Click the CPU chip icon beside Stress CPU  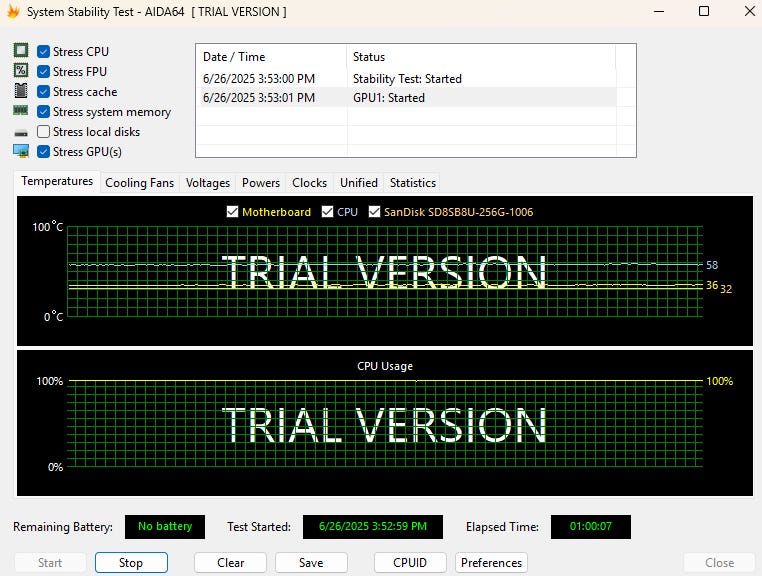point(20,51)
